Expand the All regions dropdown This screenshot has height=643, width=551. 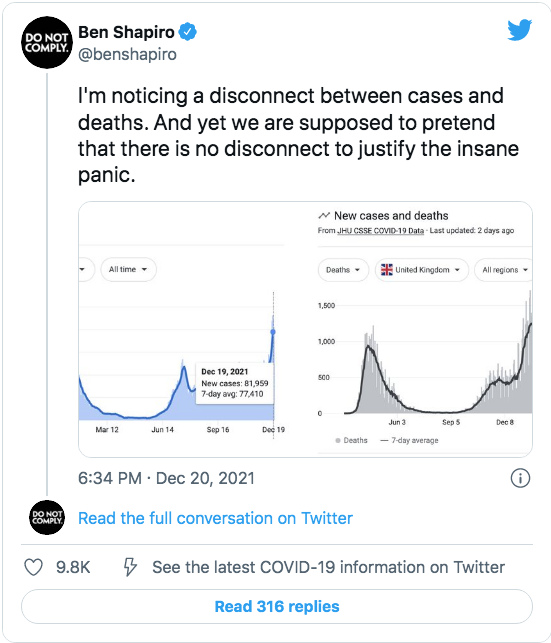[503, 270]
